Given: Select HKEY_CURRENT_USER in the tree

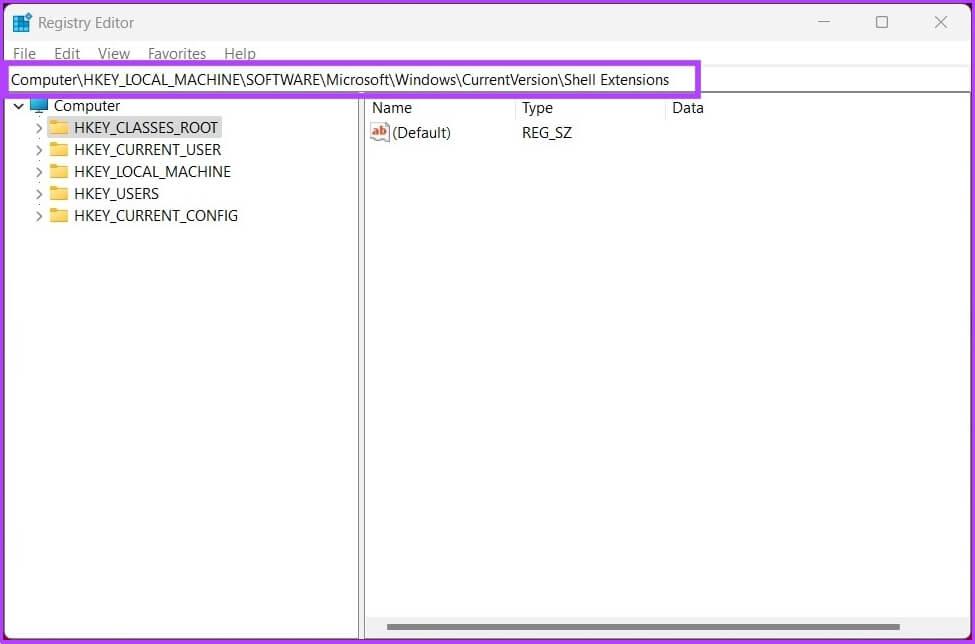Looking at the screenshot, I should point(147,150).
